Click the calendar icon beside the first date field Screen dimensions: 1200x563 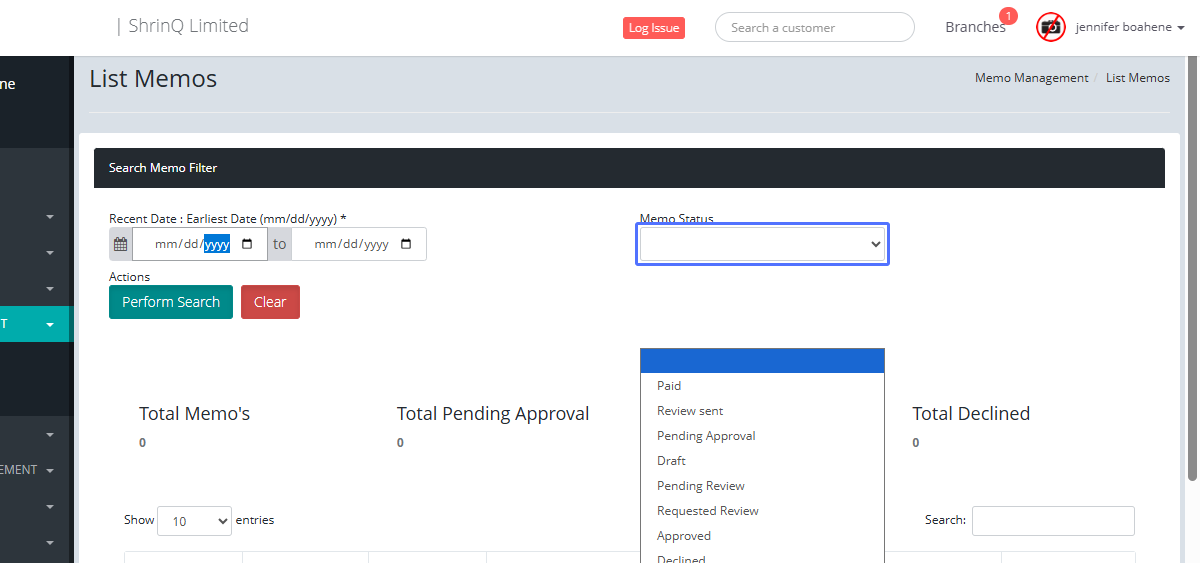coord(120,244)
